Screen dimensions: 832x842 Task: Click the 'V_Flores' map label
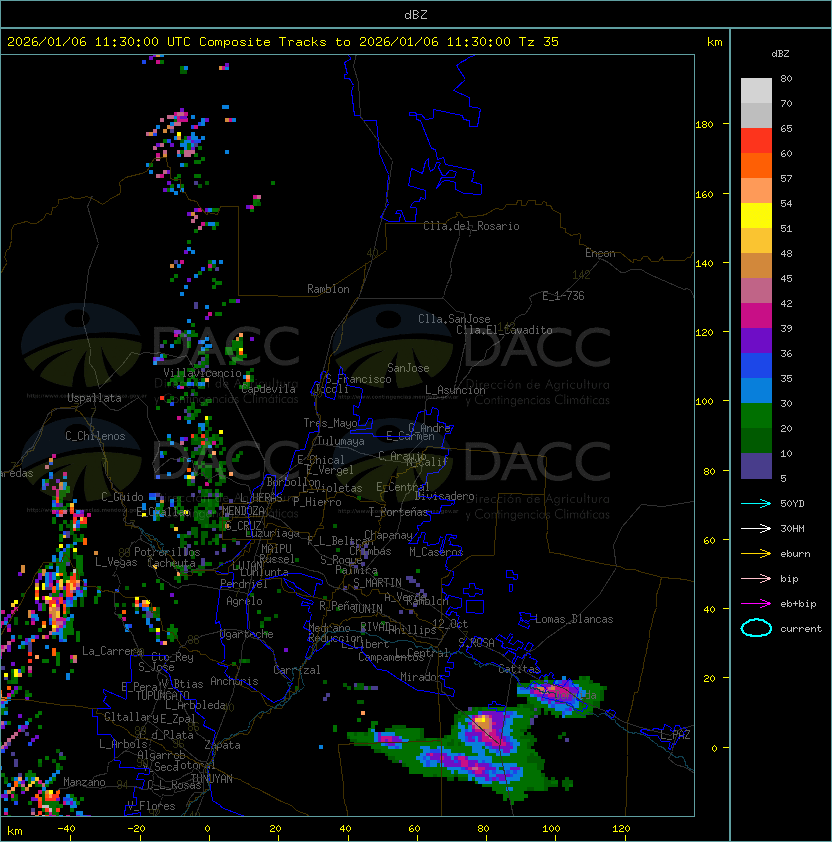pos(151,806)
